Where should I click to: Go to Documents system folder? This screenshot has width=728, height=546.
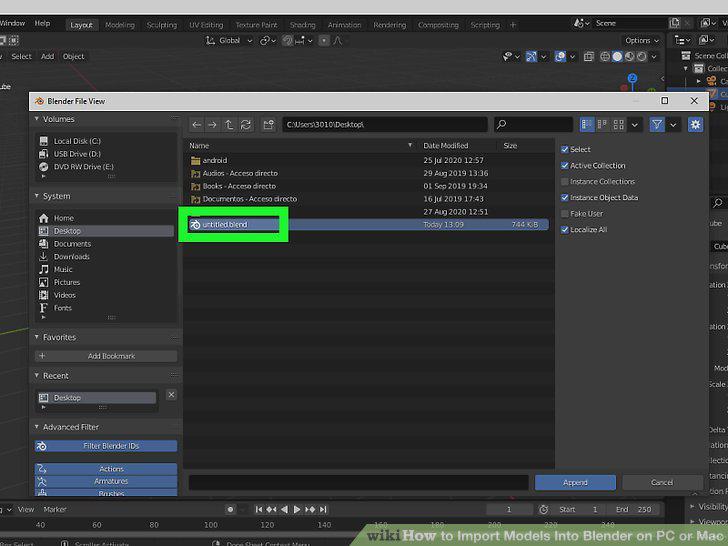(x=105, y=244)
